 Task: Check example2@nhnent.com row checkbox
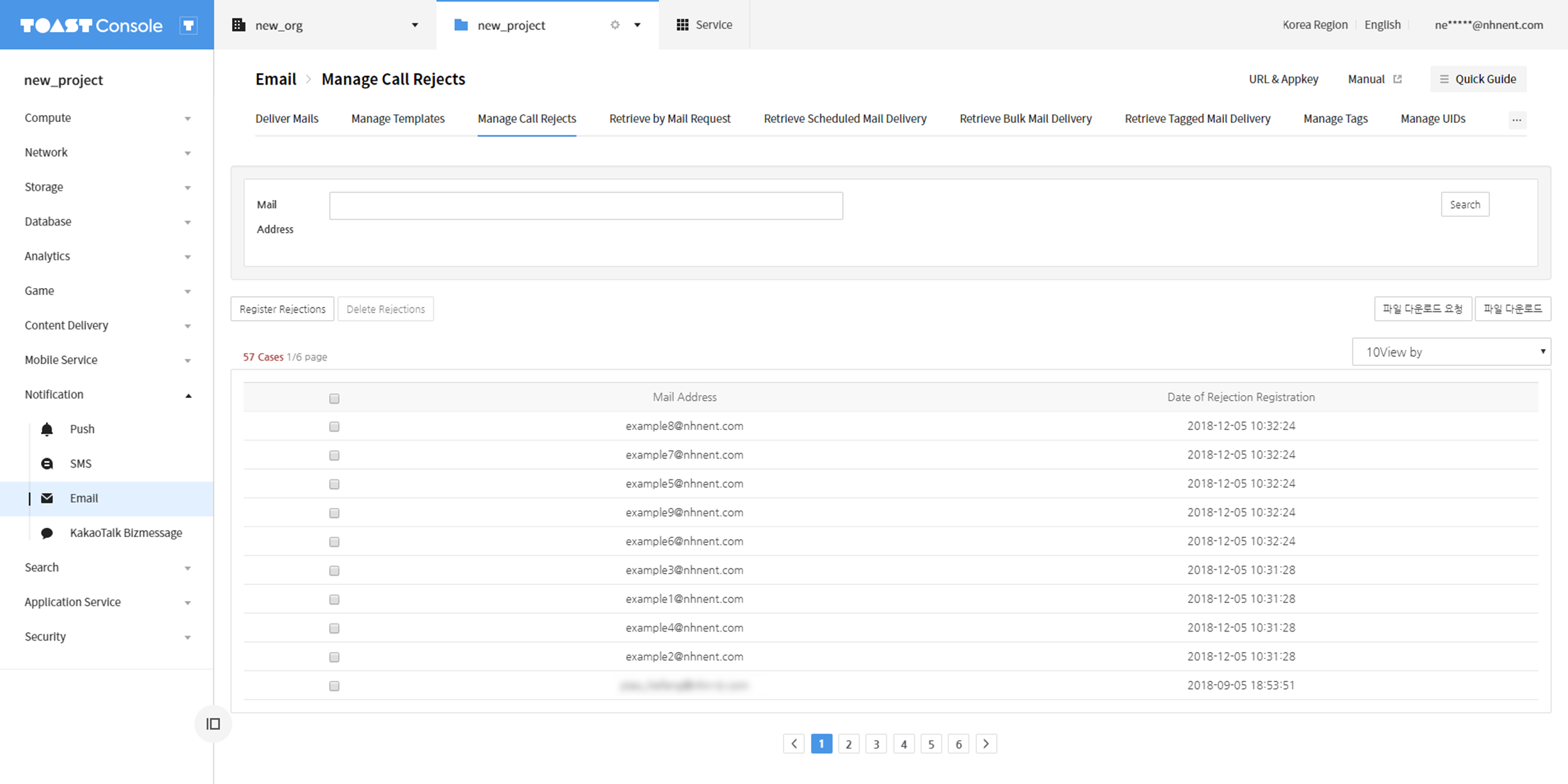pyautogui.click(x=334, y=657)
